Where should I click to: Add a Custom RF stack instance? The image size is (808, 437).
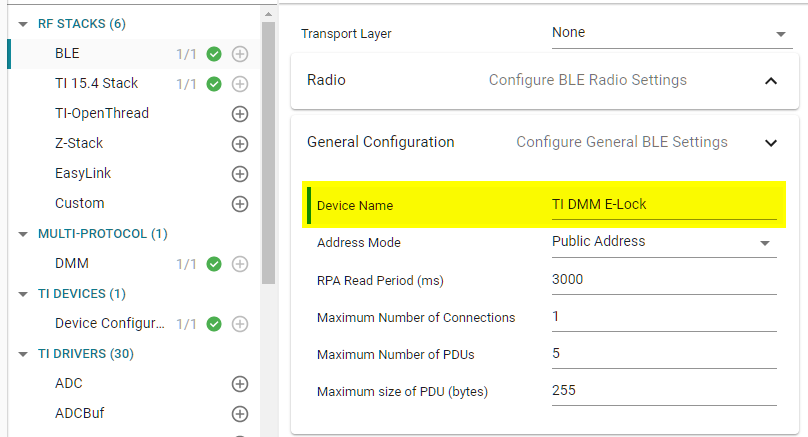coord(239,204)
